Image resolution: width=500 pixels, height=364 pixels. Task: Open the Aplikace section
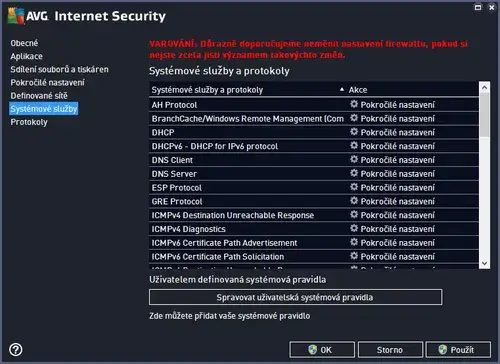click(x=26, y=56)
